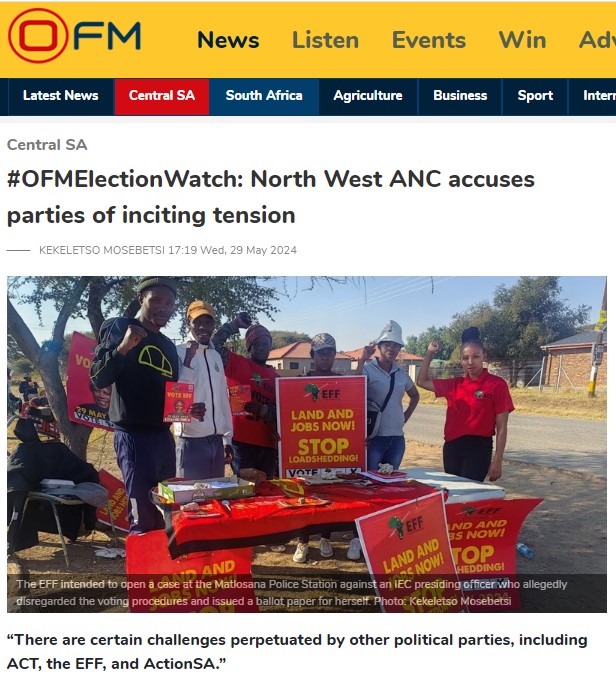Open the Listen menu

325,40
